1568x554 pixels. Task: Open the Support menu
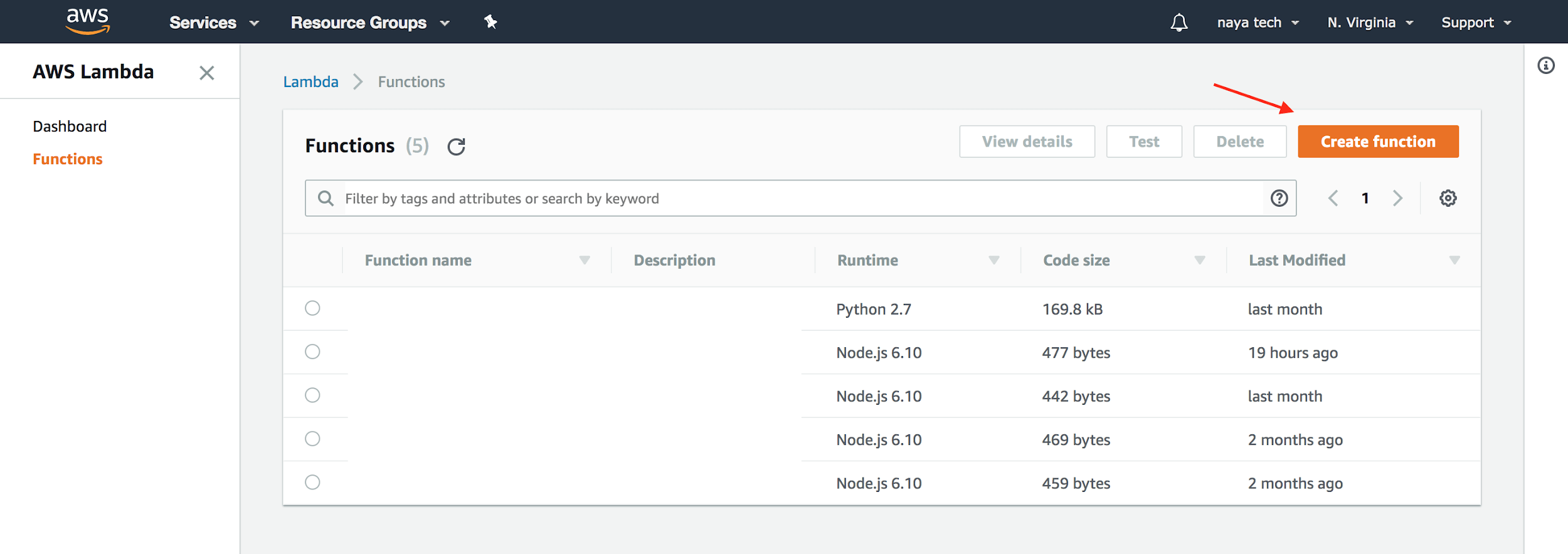click(1476, 23)
